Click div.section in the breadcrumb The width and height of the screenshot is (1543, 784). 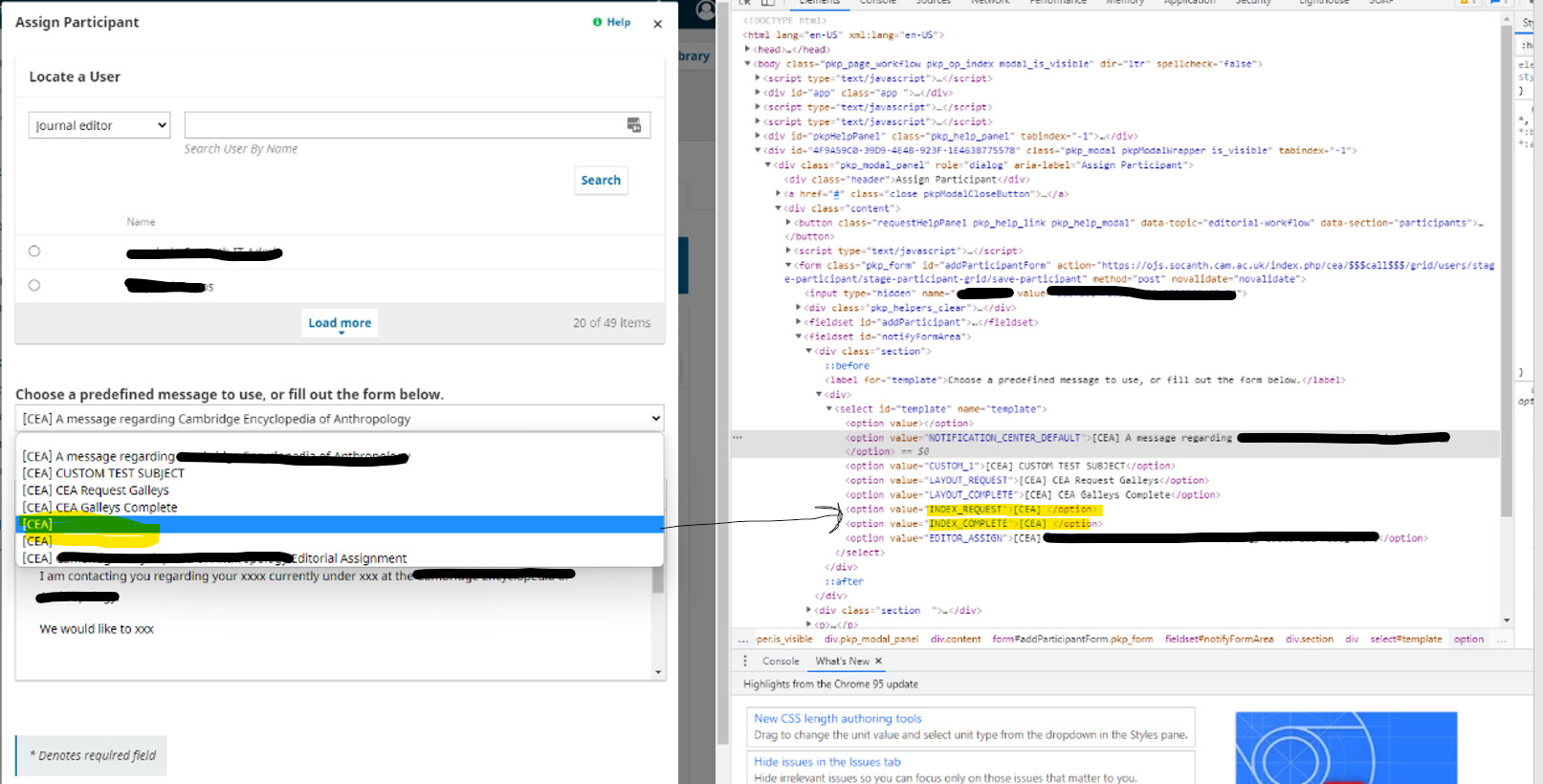[1310, 640]
